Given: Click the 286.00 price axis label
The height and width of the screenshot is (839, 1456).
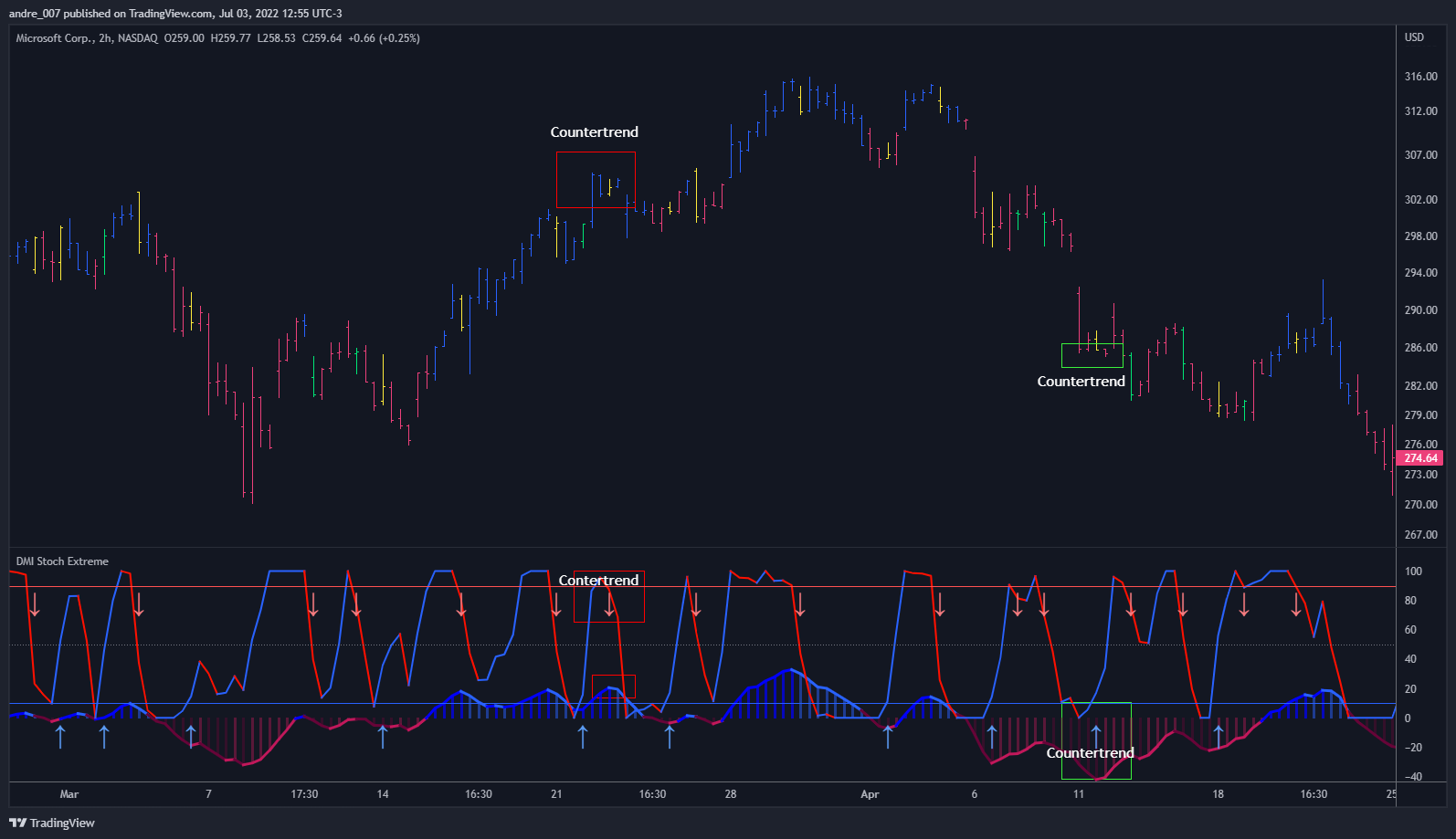Looking at the screenshot, I should click(x=1420, y=348).
